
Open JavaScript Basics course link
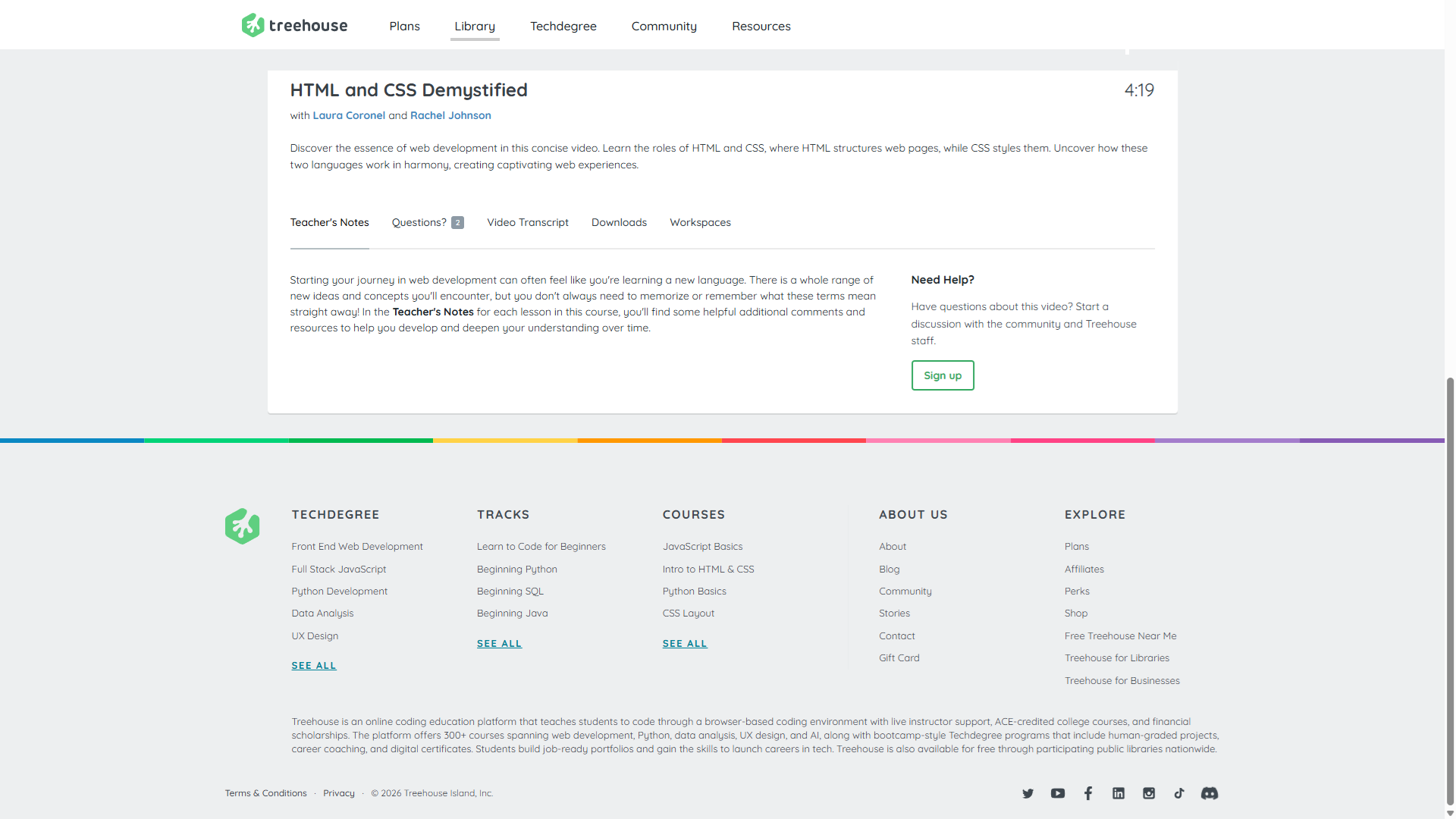click(703, 546)
